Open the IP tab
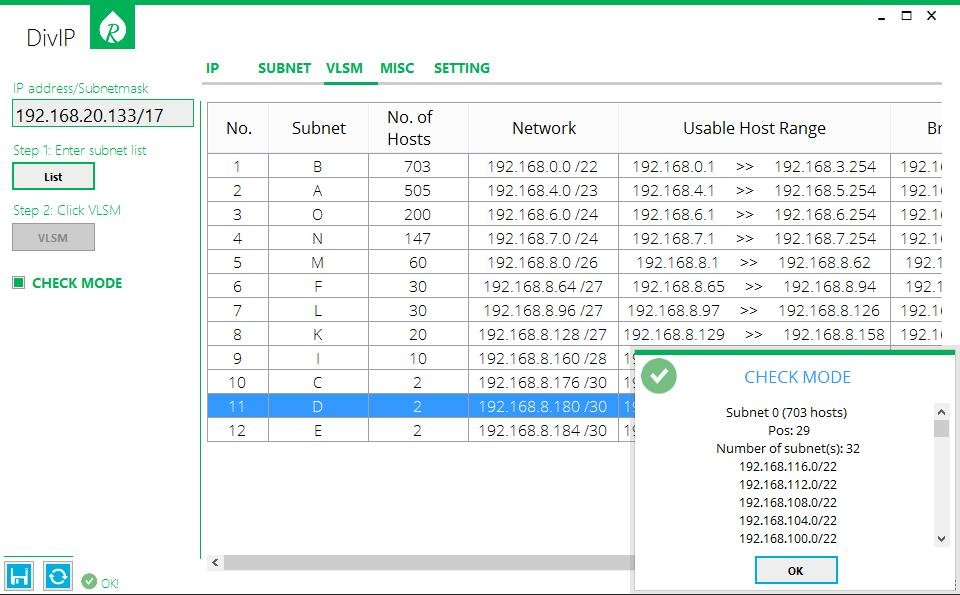 coord(212,68)
